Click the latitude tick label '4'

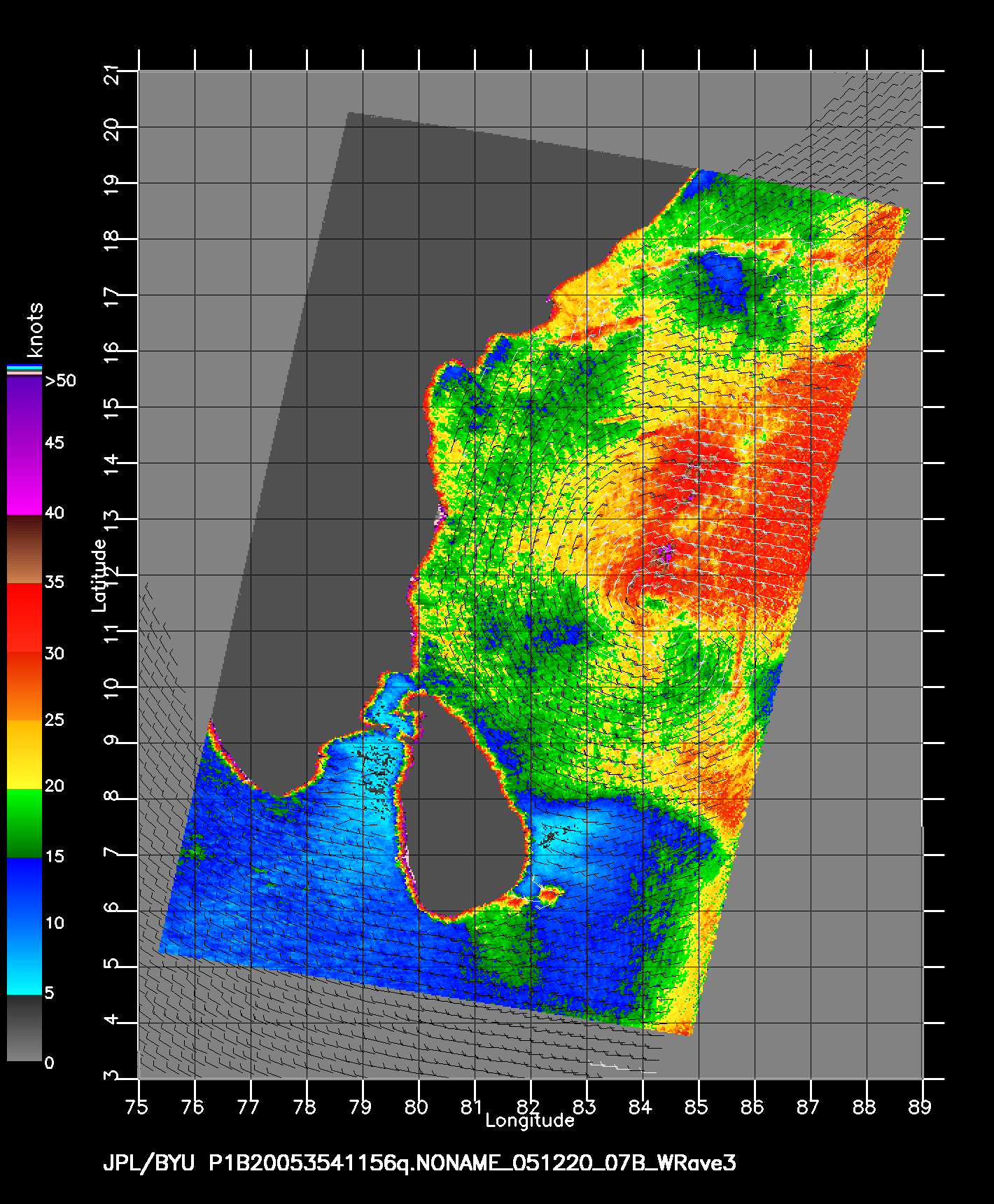point(111,1020)
